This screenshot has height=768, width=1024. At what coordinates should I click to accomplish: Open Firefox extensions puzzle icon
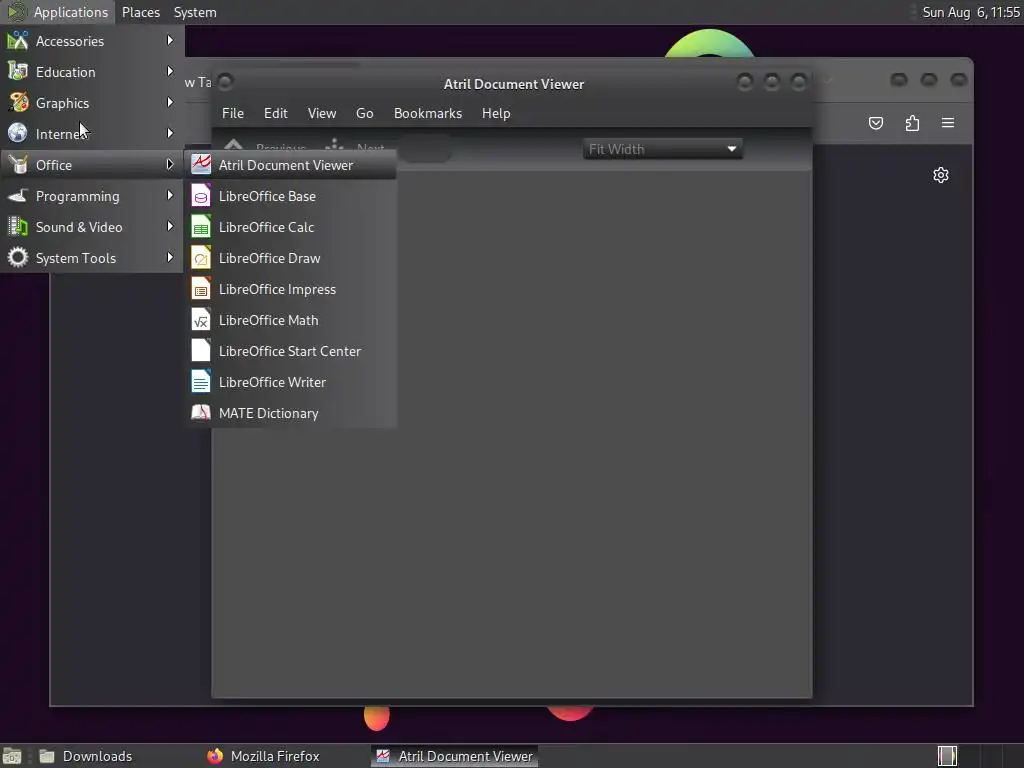coord(912,123)
